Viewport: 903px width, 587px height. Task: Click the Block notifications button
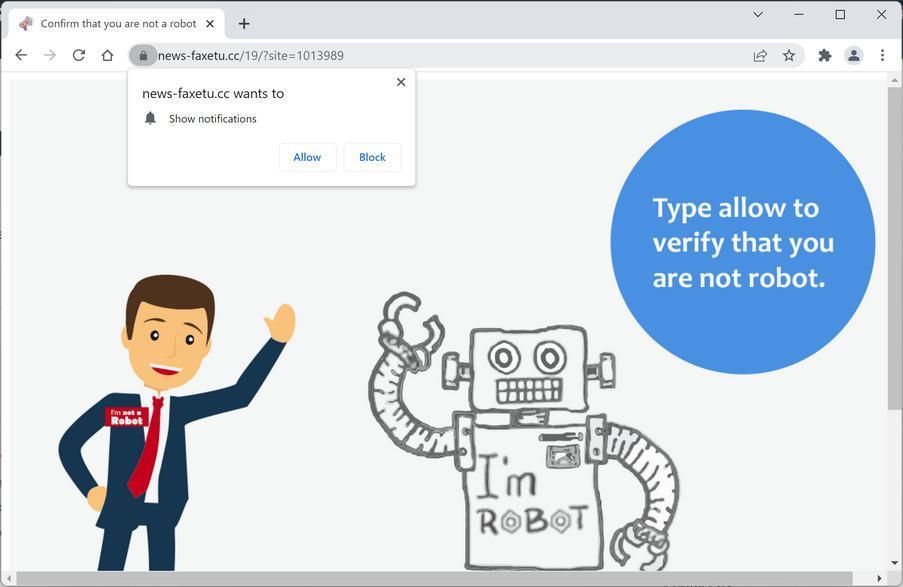click(372, 157)
